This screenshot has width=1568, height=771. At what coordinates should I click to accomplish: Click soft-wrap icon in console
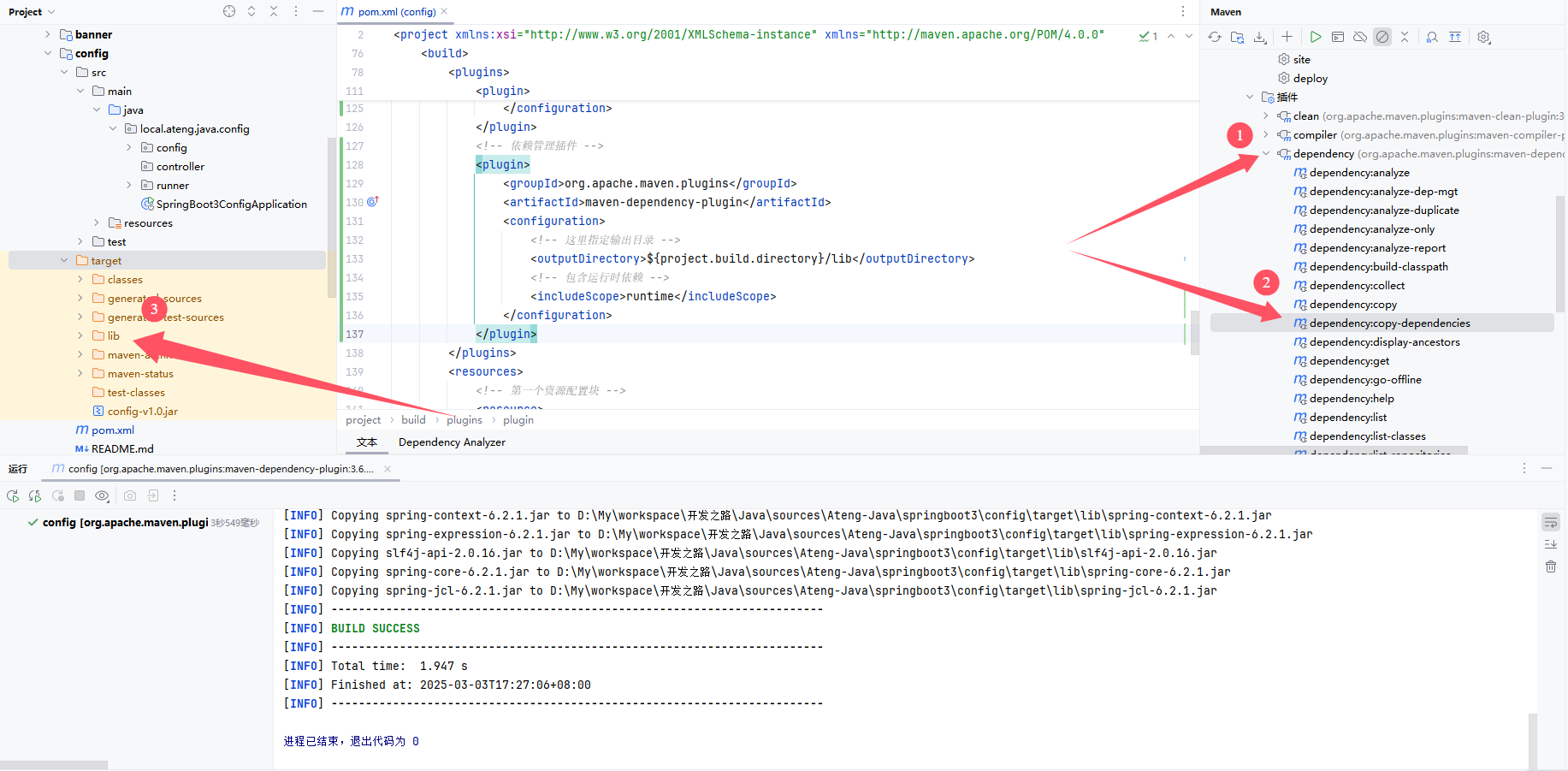point(1550,523)
